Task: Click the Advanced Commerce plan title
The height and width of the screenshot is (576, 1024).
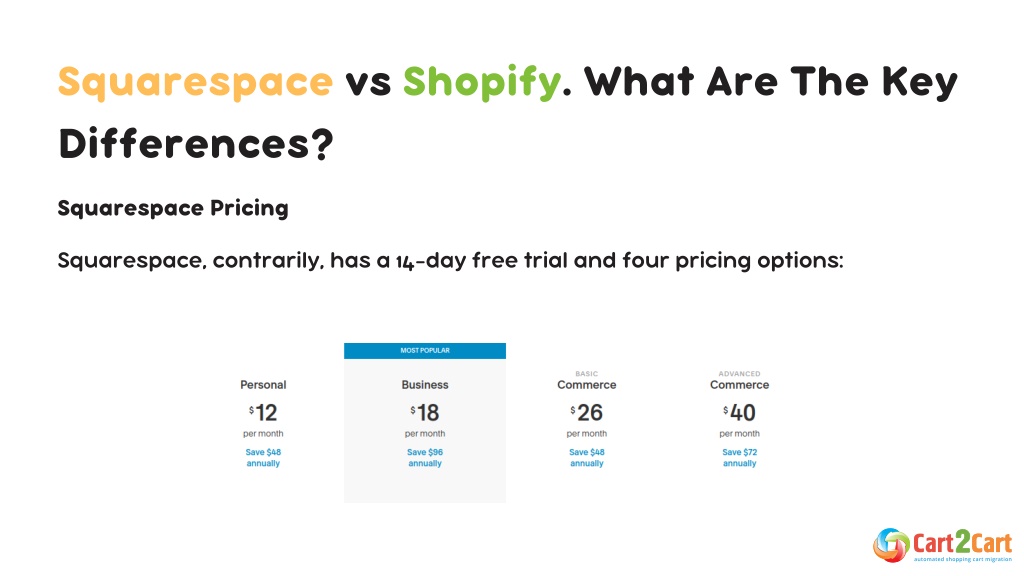Action: [739, 381]
